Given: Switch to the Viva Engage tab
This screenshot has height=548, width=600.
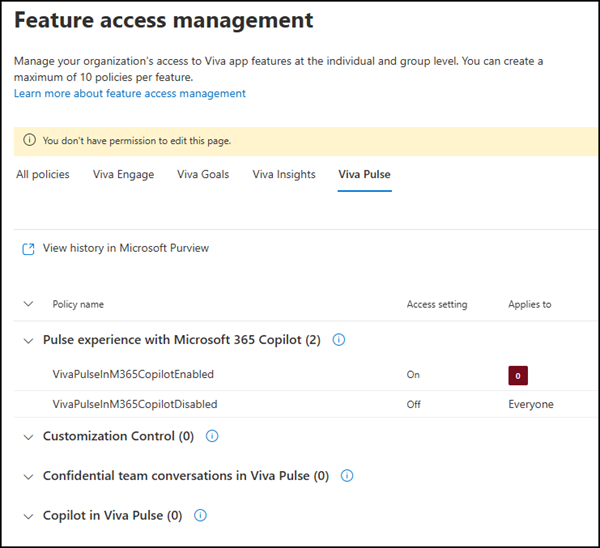Looking at the screenshot, I should pyautogui.click(x=123, y=175).
